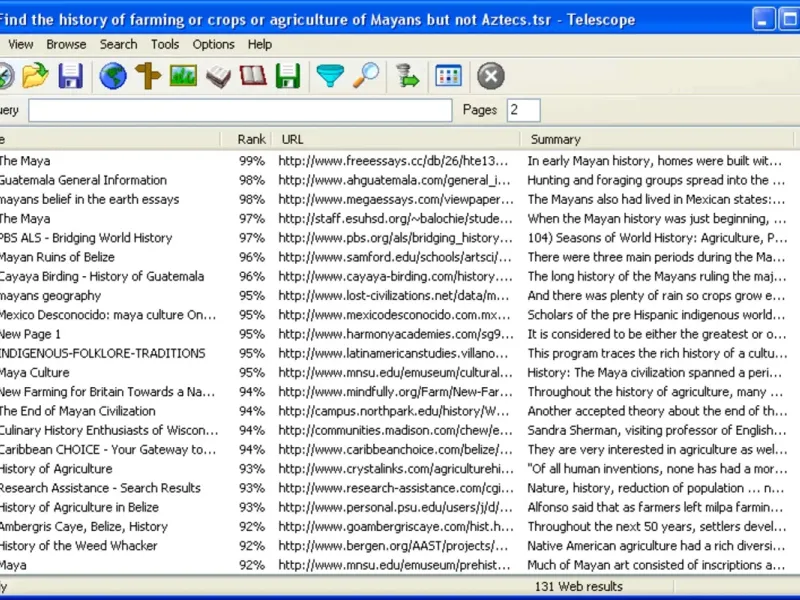
Task: Sort results by the Summary column header
Action: coord(657,139)
